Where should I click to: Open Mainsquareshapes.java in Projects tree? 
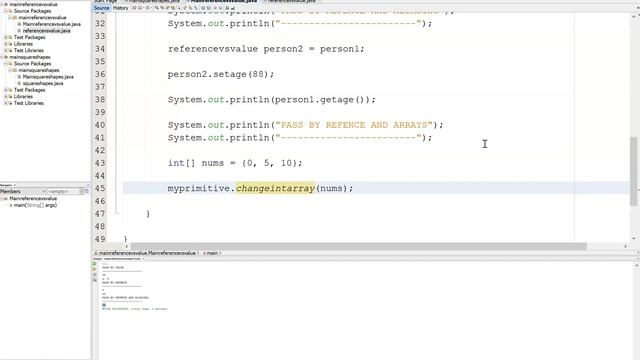tap(48, 77)
